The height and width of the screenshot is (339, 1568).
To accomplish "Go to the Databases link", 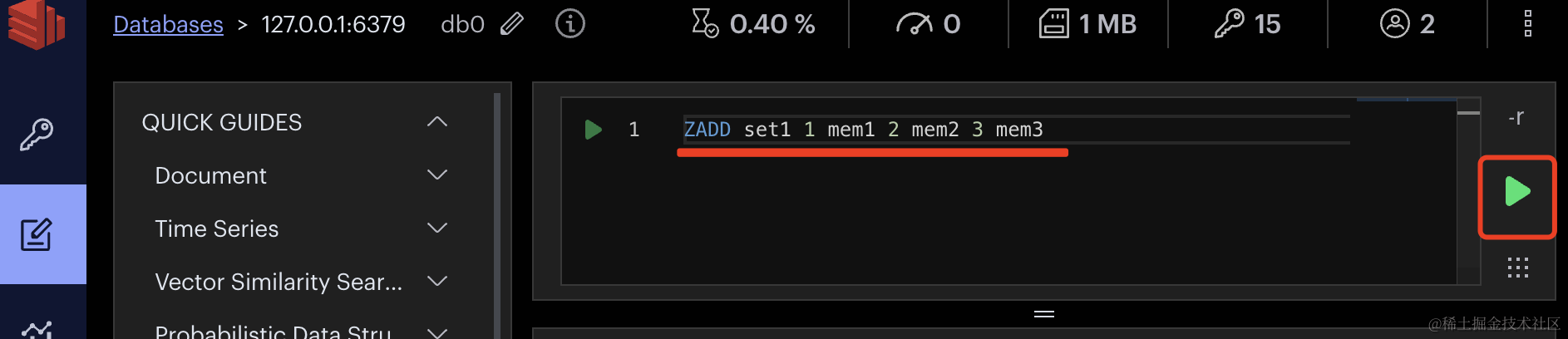I will point(168,24).
